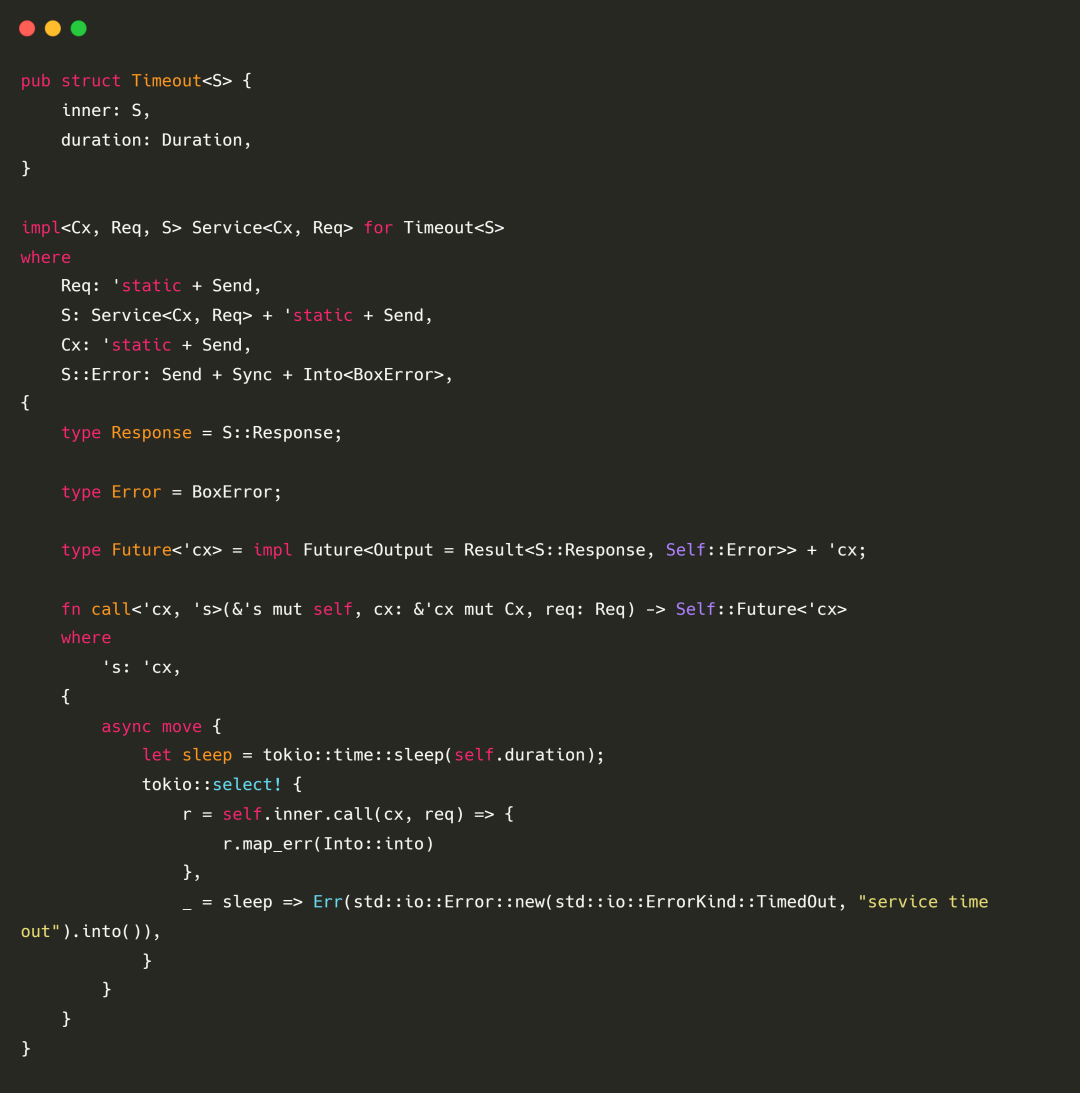Screen dimensions: 1080x1093
Task: Click the 'sleep' variable in let statement
Action: pos(207,755)
